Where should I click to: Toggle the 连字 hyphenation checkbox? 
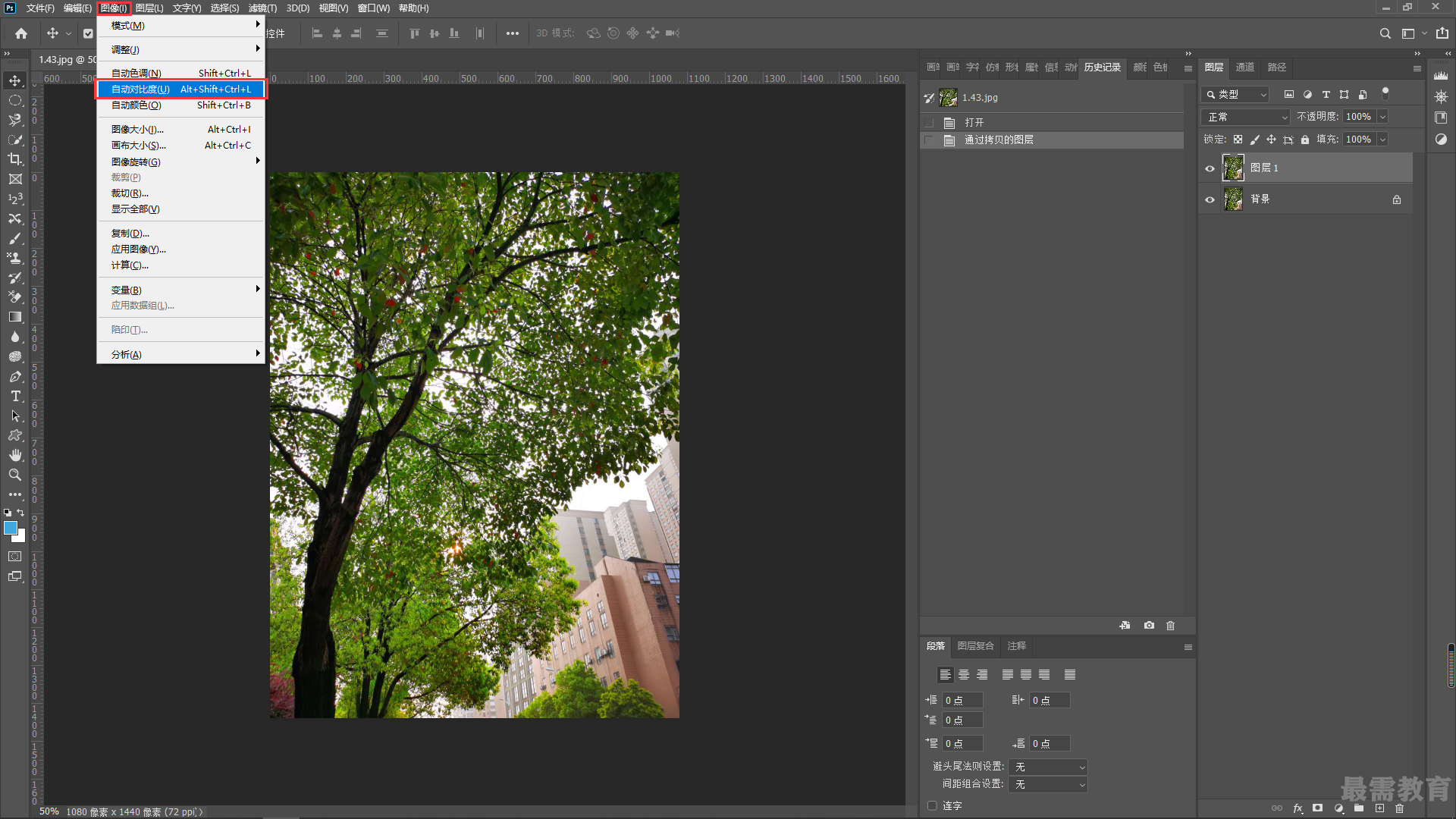pyautogui.click(x=932, y=806)
